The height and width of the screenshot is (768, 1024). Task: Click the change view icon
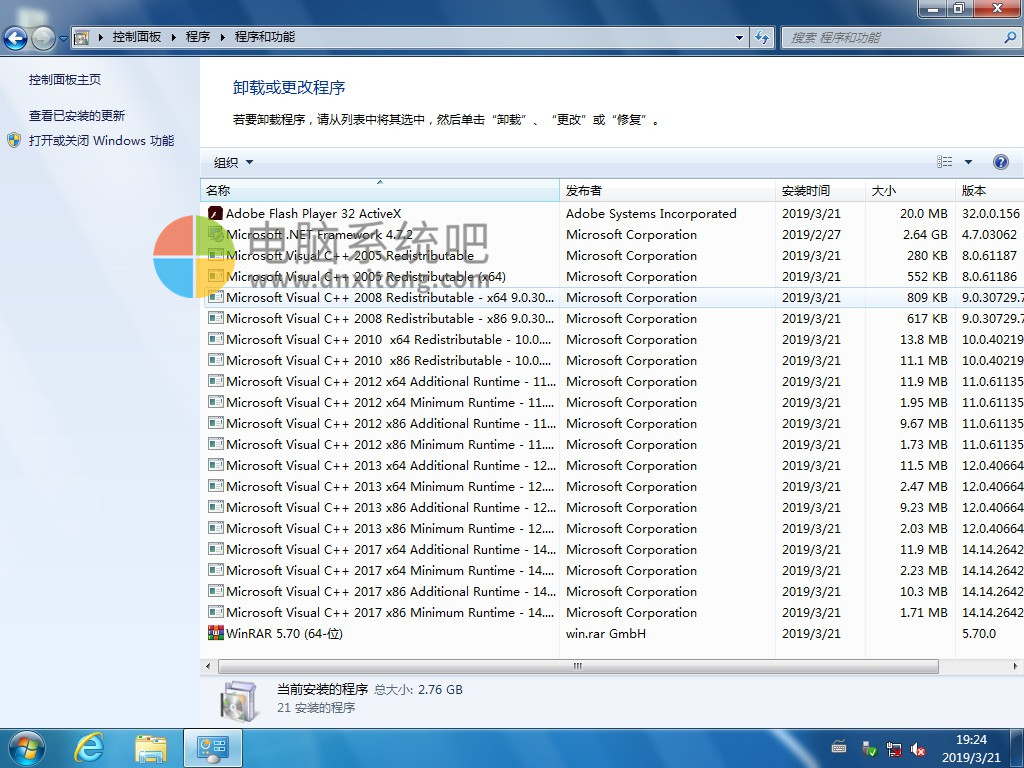(944, 162)
